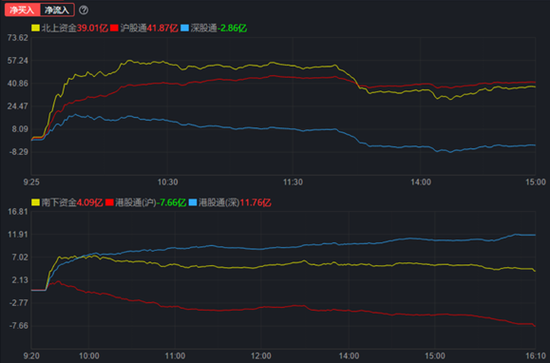Image resolution: width=550 pixels, height=363 pixels.
Task: Click the red 港股通(沪) legend swatch
Action: pyautogui.click(x=109, y=202)
